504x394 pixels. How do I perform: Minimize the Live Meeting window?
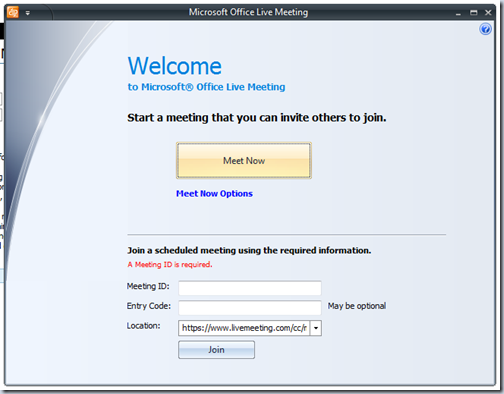[458, 13]
